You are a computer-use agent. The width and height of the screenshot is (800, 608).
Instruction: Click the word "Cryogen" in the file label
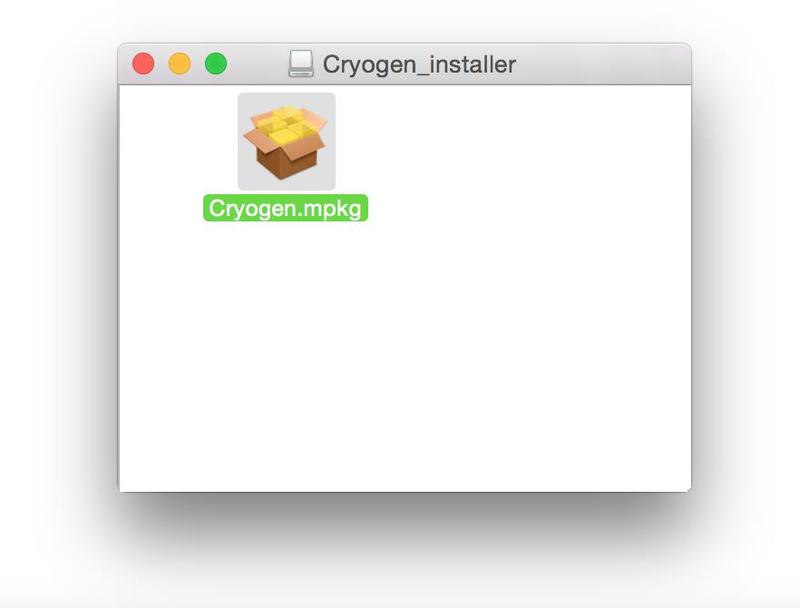246,208
